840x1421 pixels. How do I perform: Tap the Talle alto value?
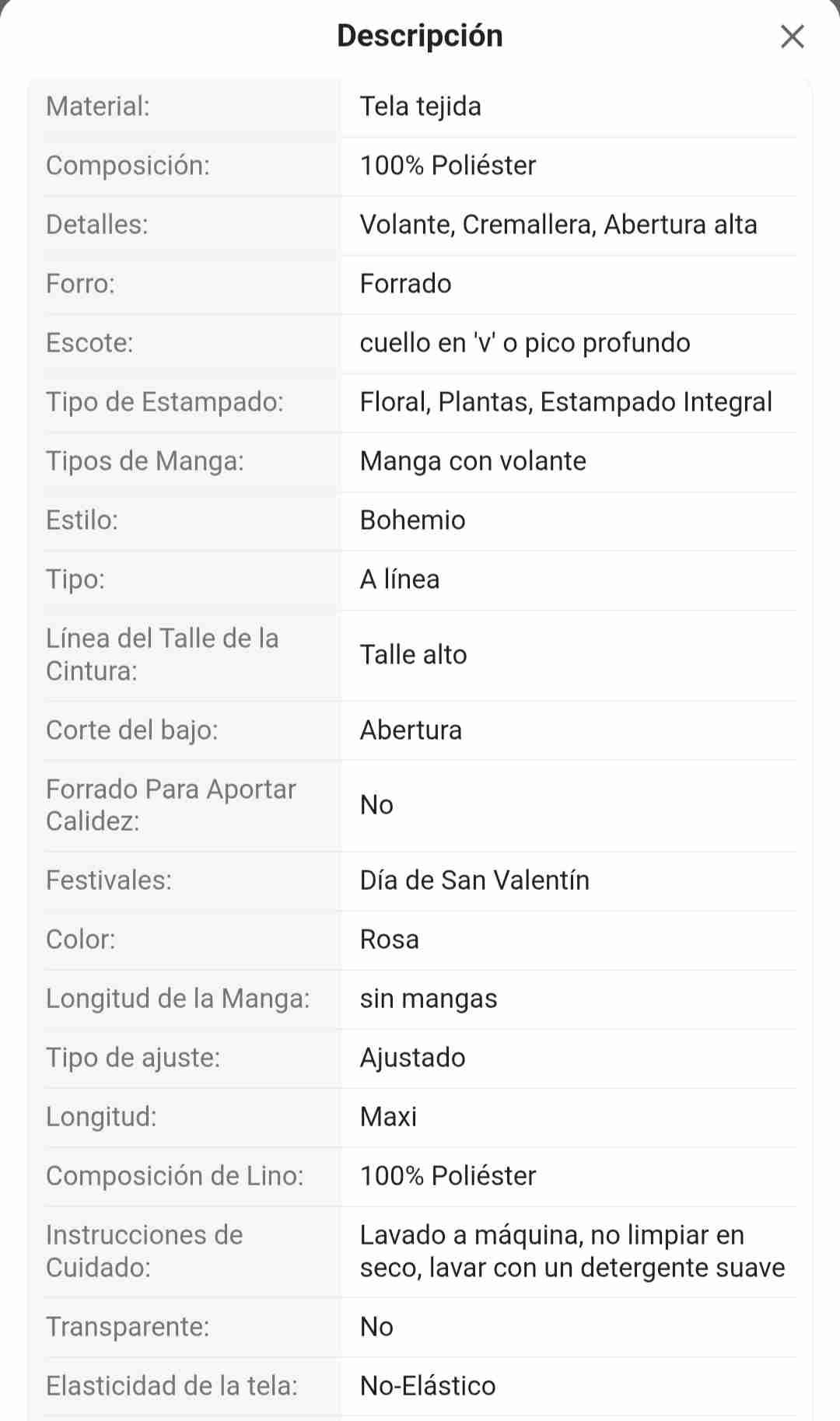coord(413,655)
